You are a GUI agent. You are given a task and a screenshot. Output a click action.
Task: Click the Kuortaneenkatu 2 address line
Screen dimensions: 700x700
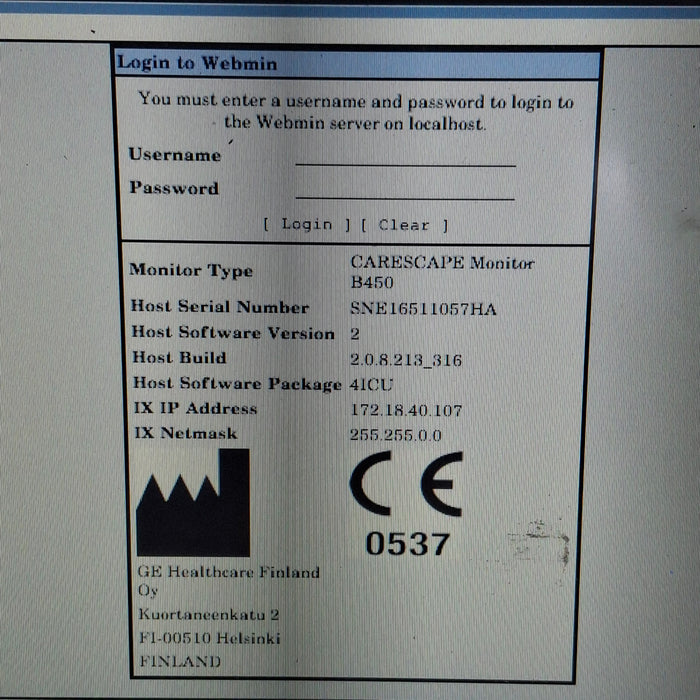pos(208,614)
